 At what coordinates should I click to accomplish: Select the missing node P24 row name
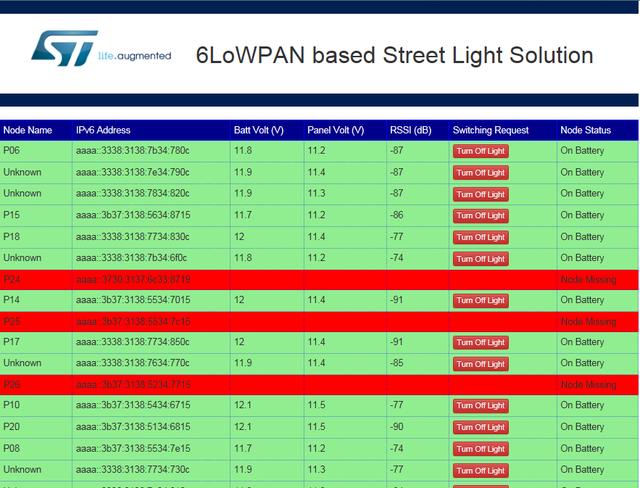click(12, 279)
